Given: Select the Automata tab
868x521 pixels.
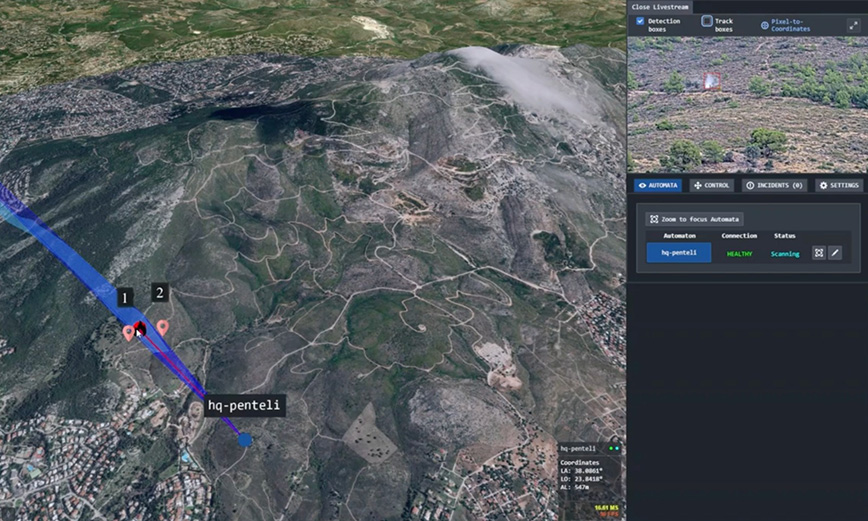Looking at the screenshot, I should coord(659,185).
